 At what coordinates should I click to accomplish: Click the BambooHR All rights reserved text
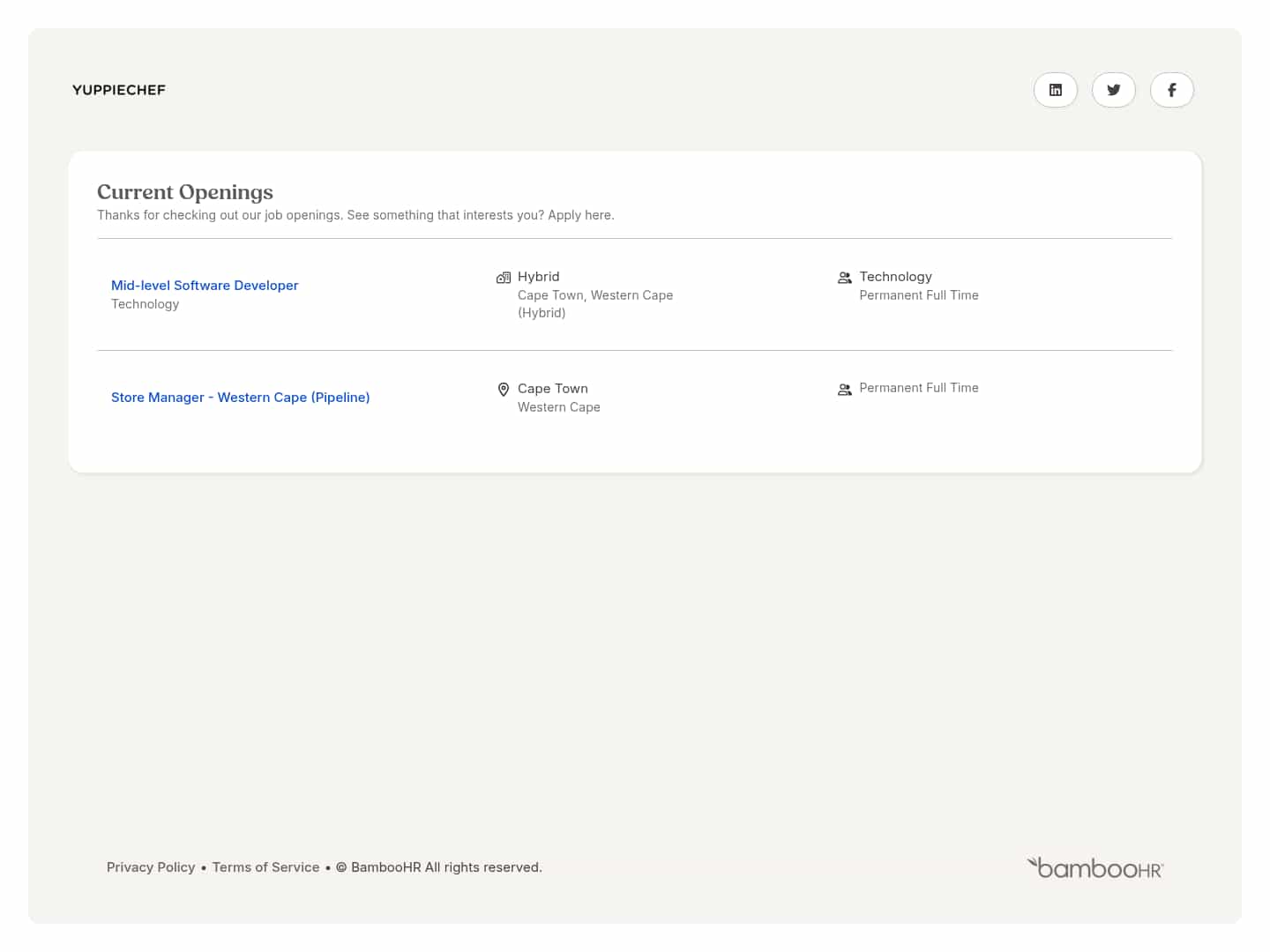[x=445, y=867]
